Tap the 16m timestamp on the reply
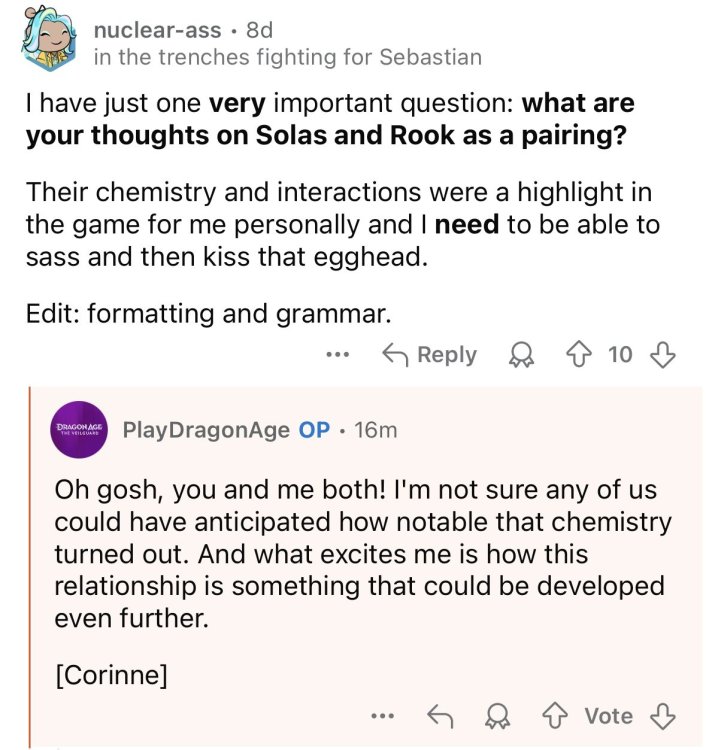 click(375, 430)
